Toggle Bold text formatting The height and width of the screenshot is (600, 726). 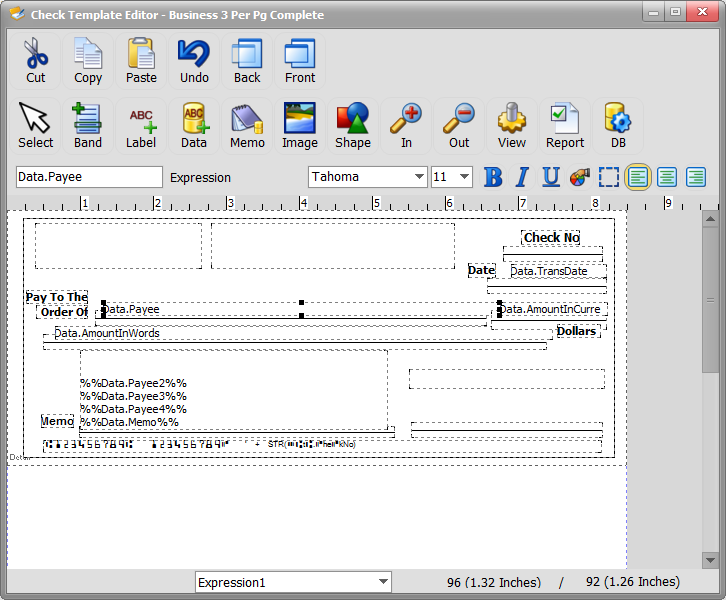pos(493,177)
